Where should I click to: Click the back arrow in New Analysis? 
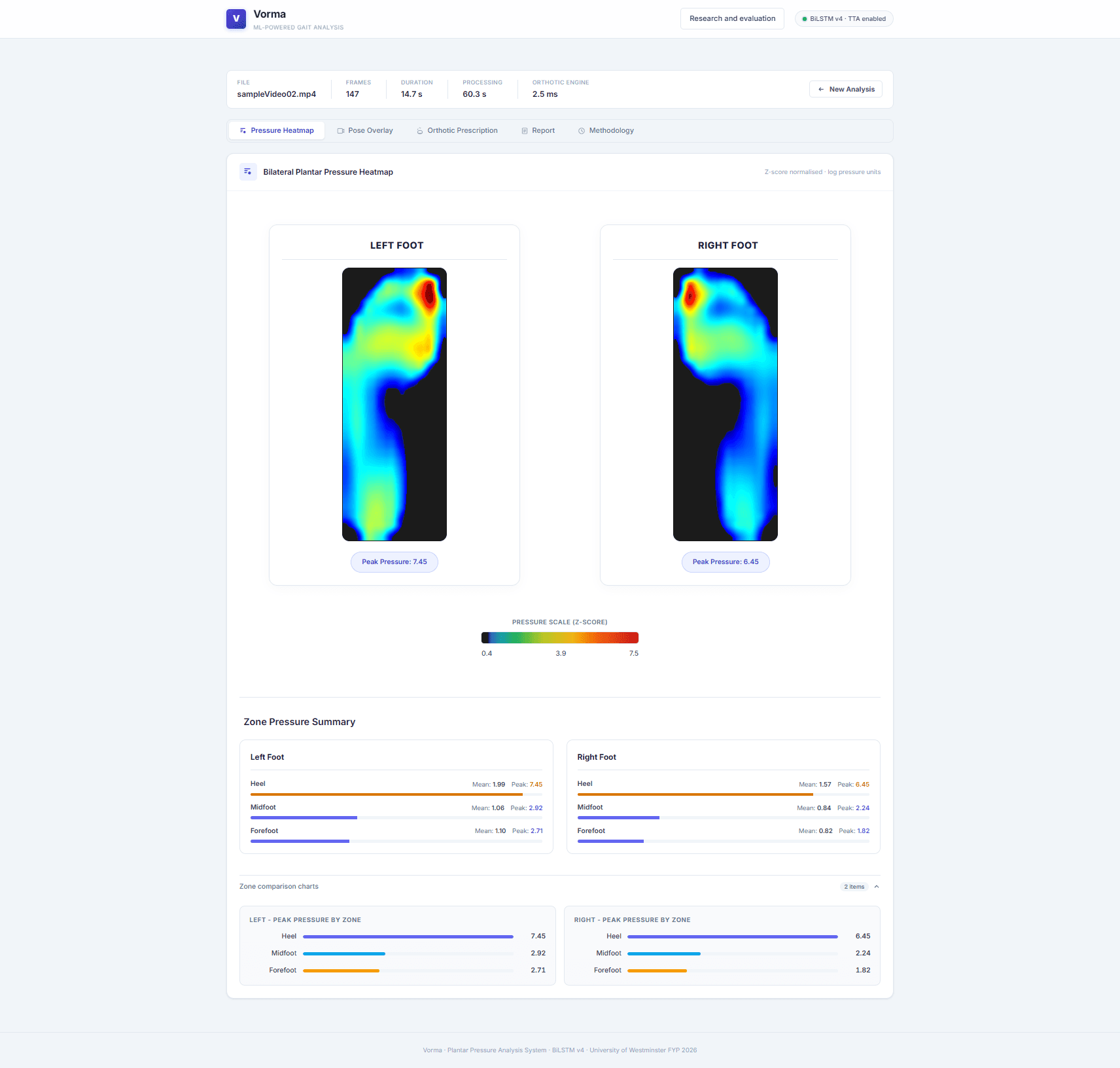pos(821,90)
